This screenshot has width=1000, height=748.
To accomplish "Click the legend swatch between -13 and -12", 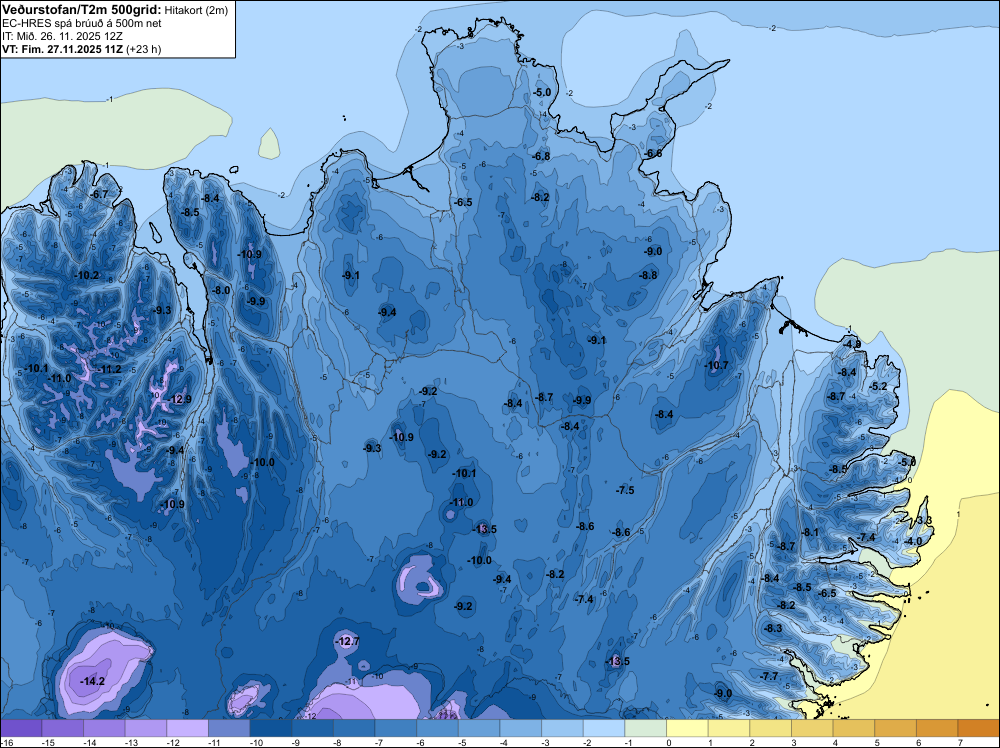I will pos(146,728).
